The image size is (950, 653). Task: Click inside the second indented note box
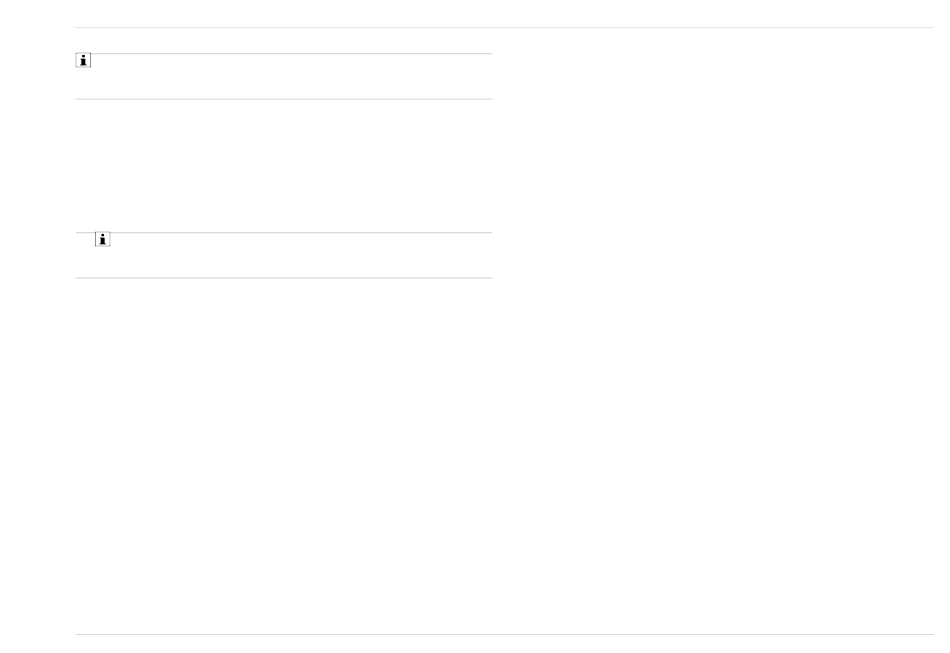click(x=284, y=255)
